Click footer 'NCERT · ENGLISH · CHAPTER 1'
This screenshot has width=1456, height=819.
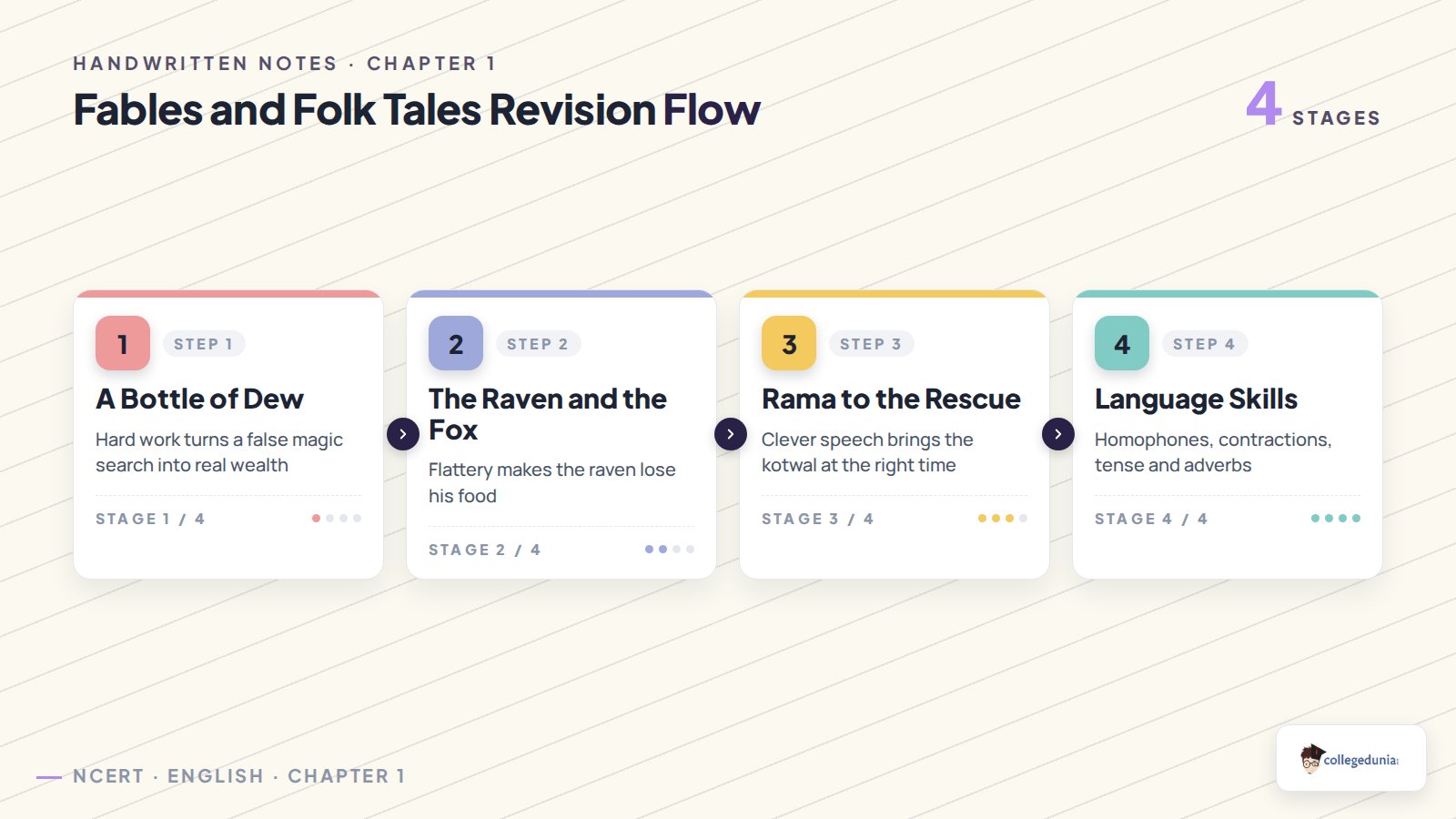point(239,776)
